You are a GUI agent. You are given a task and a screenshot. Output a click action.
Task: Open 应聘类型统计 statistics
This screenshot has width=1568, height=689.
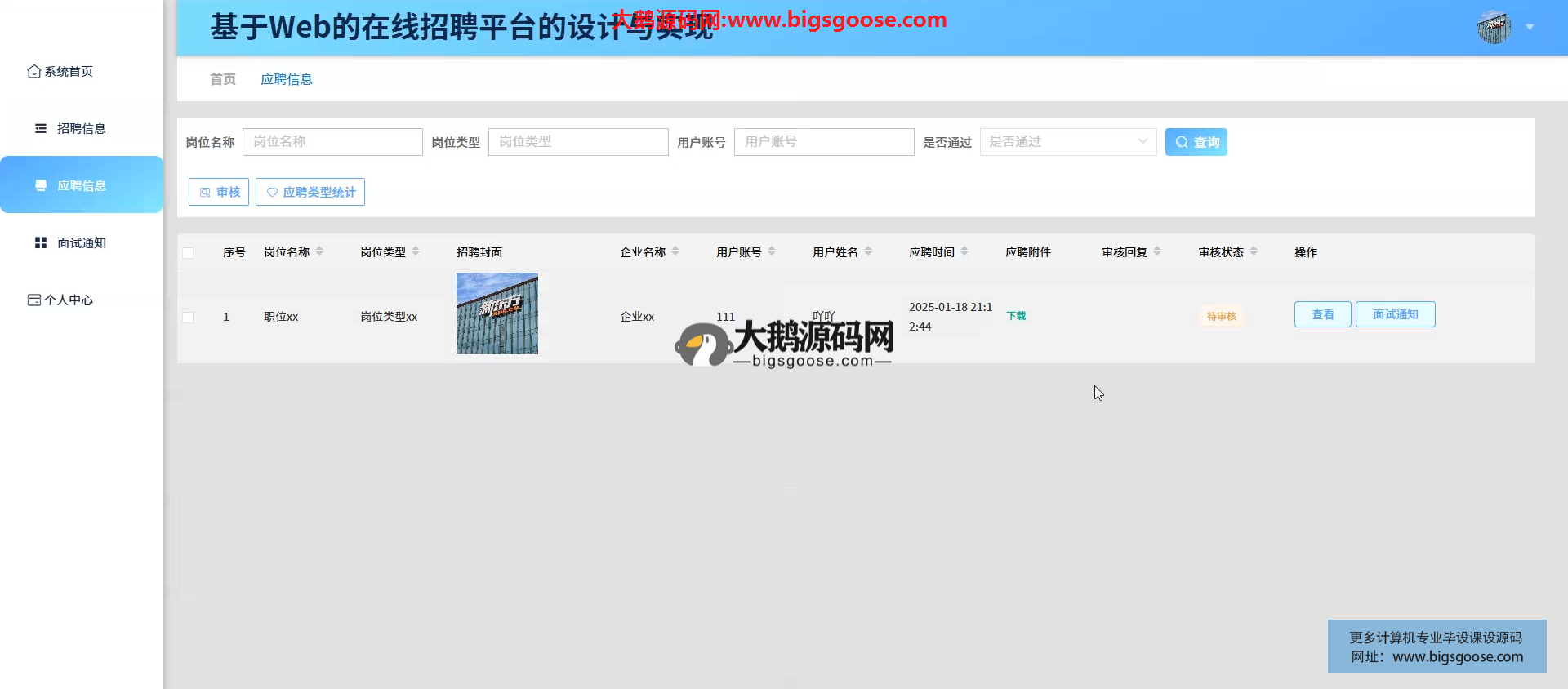310,192
